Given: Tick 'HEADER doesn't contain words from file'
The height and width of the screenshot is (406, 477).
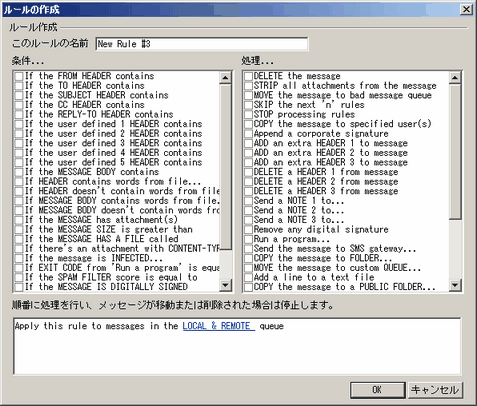Looking at the screenshot, I should pyautogui.click(x=19, y=192).
